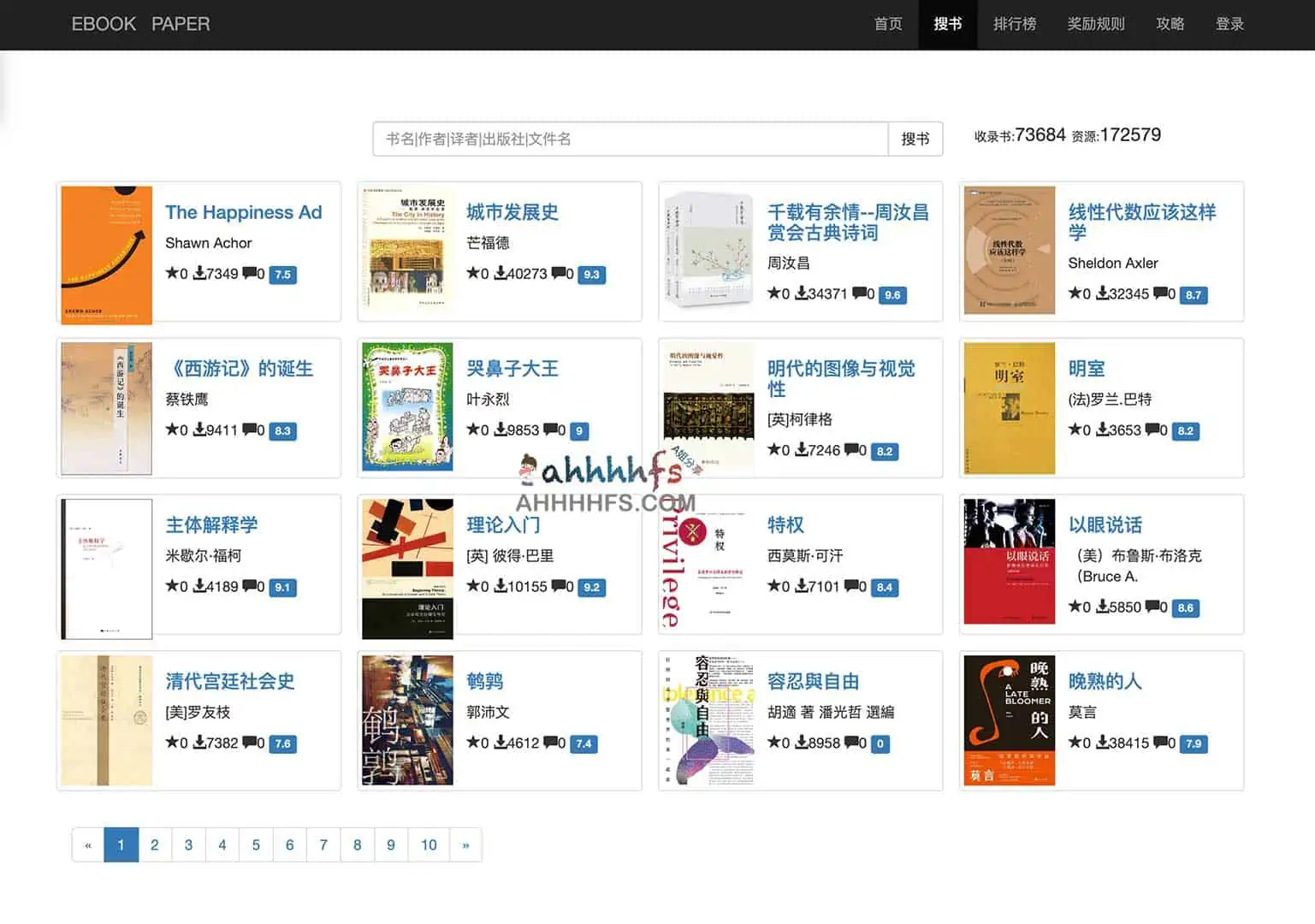Screen dimensions: 1315x924
Task: Open the book 千载有余情--周汝昌赏会古典诗词
Action: [x=849, y=222]
